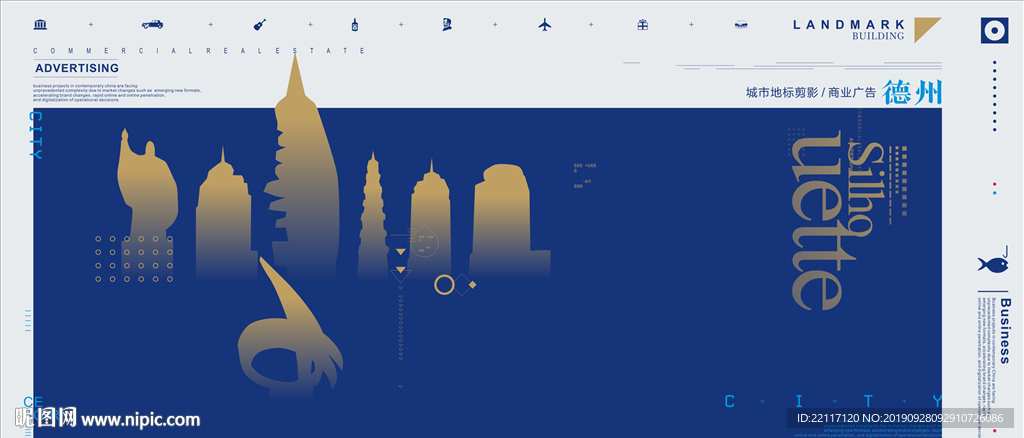Click the car icon in top row
1024x438 pixels.
[152, 25]
